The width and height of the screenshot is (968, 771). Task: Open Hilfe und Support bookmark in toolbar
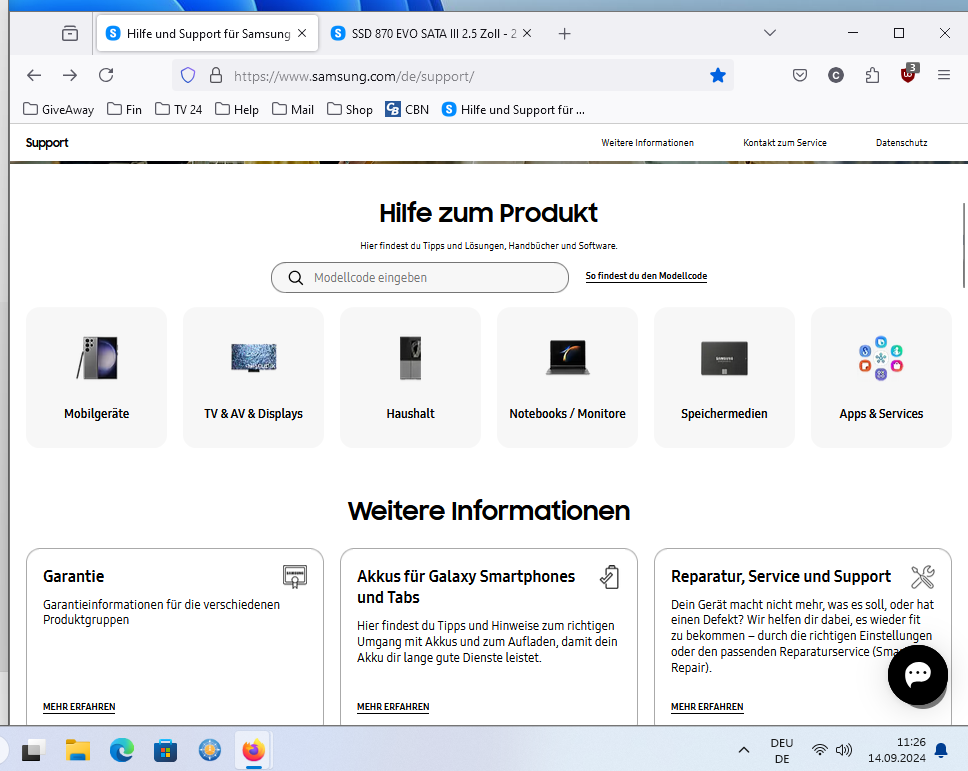(514, 109)
